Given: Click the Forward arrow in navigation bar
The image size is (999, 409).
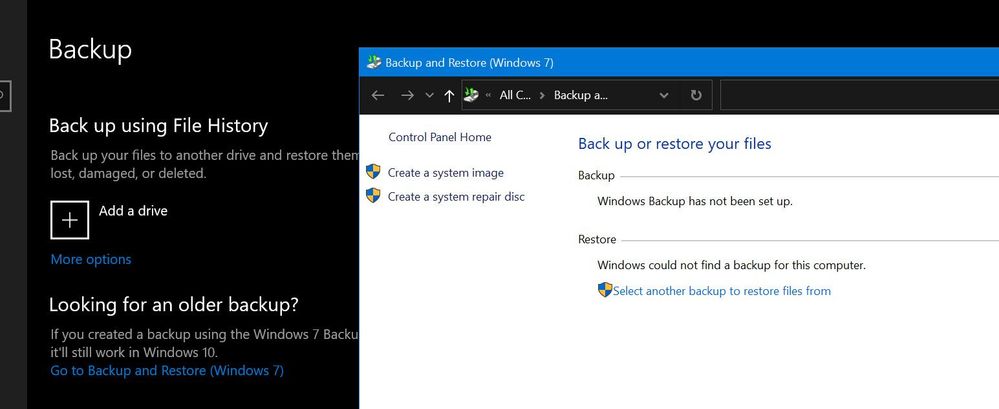Looking at the screenshot, I should click(407, 96).
